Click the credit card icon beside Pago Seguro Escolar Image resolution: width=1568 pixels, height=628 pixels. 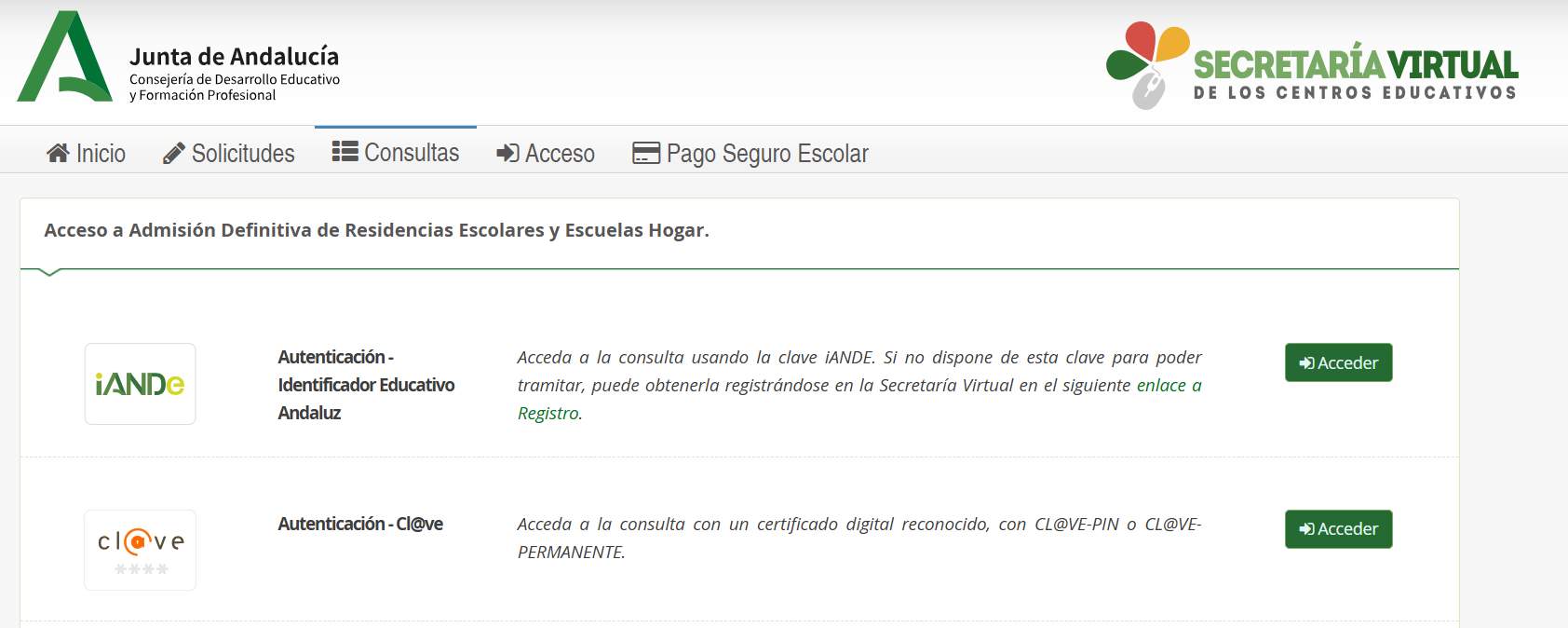pyautogui.click(x=646, y=153)
